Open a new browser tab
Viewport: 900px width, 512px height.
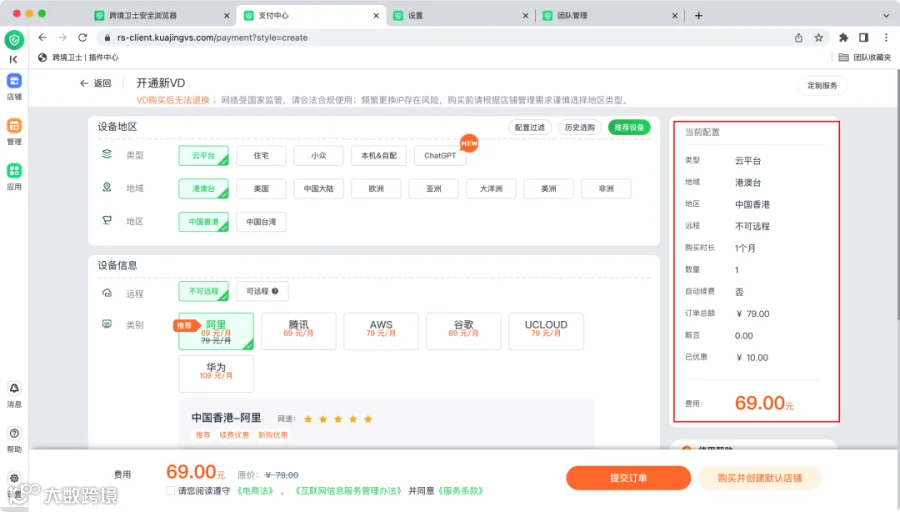coord(699,15)
